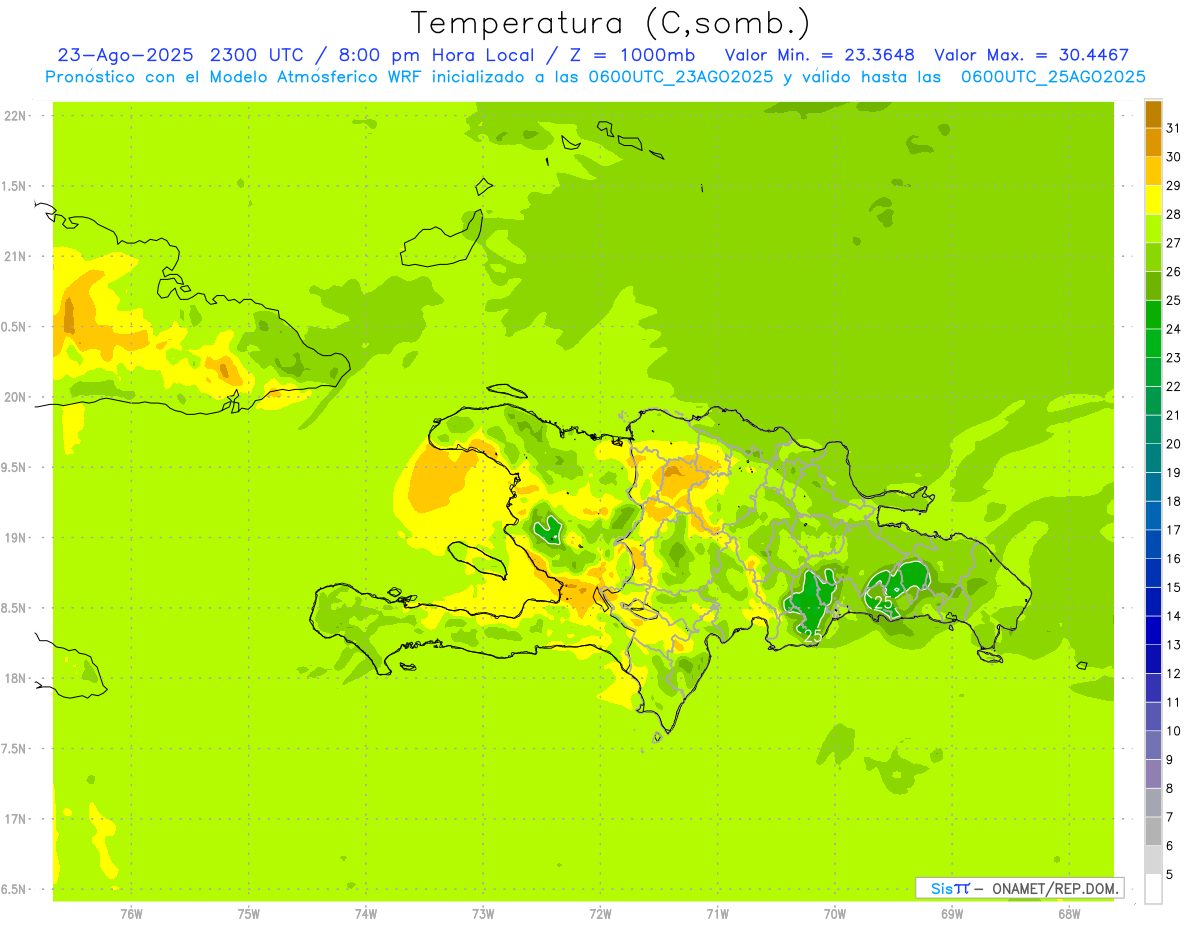Image resolution: width=1200 pixels, height=927 pixels.
Task: Click the legend value "28"
Action: (1173, 214)
